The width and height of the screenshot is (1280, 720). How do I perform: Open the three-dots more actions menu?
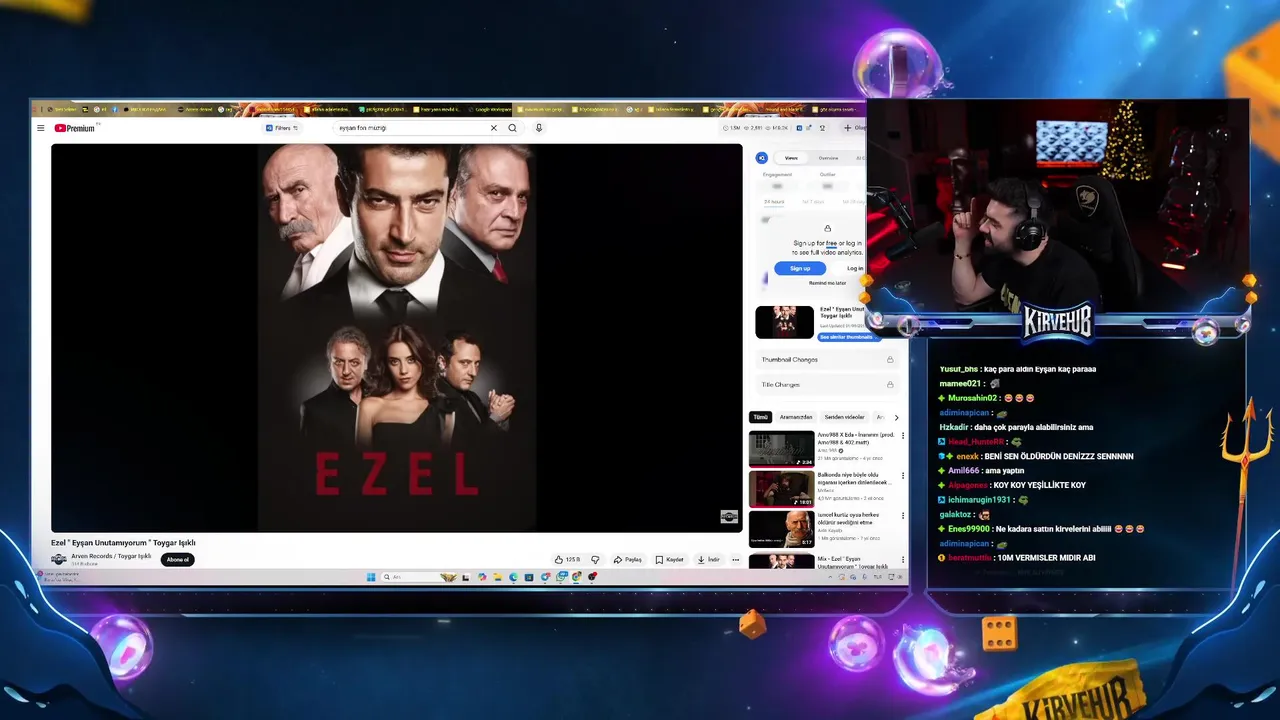(736, 560)
